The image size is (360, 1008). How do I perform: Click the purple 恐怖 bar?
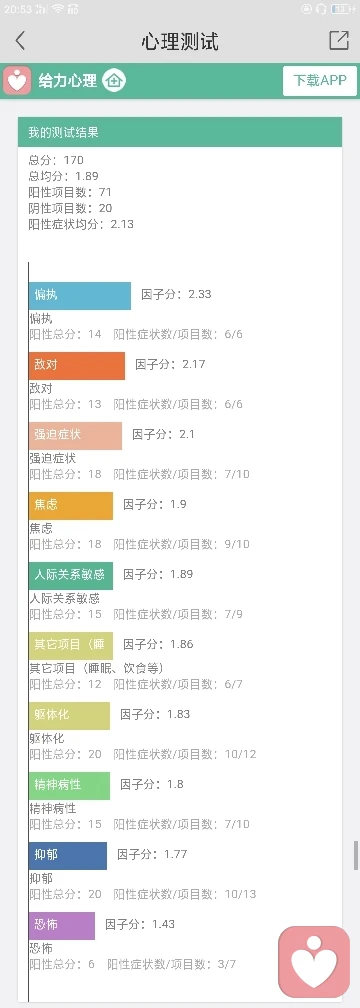(62, 926)
